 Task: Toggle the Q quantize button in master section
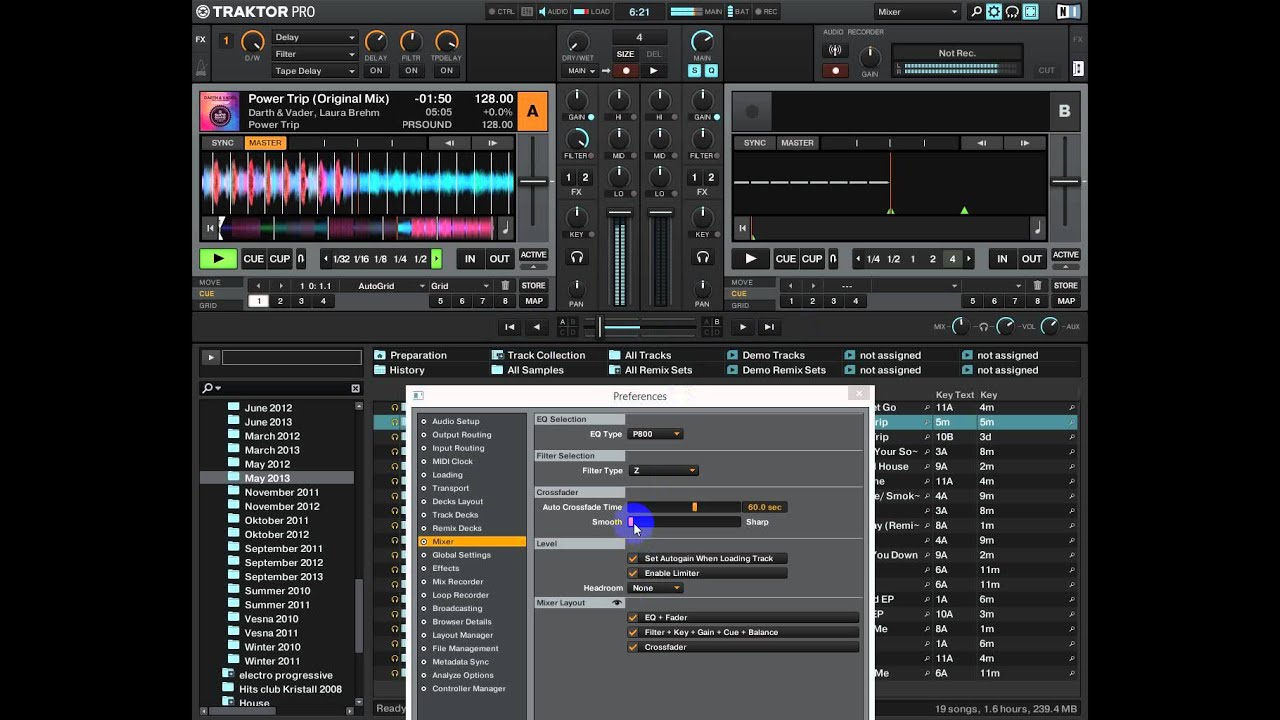tap(711, 71)
